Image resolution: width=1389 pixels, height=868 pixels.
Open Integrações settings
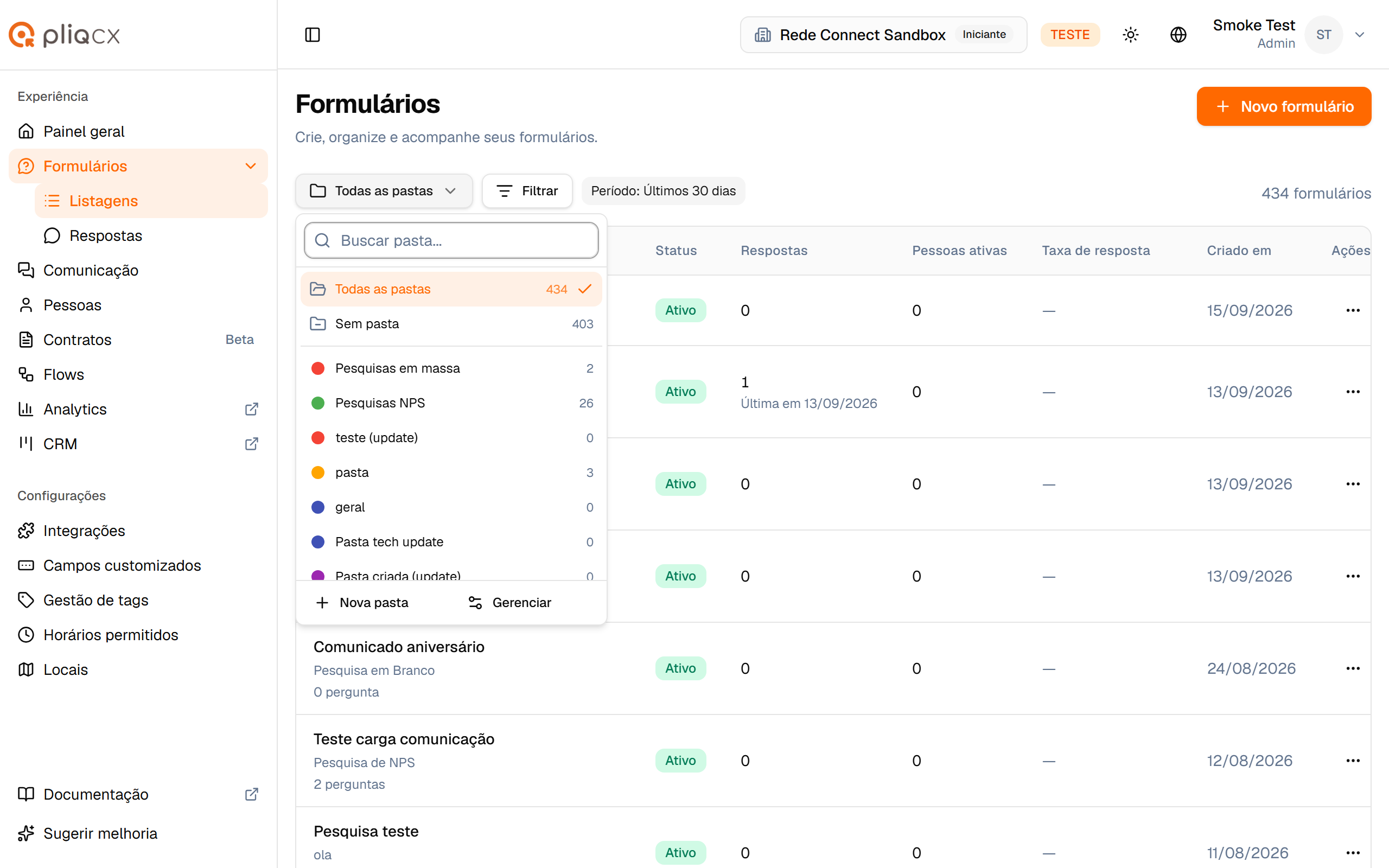pyautogui.click(x=138, y=531)
